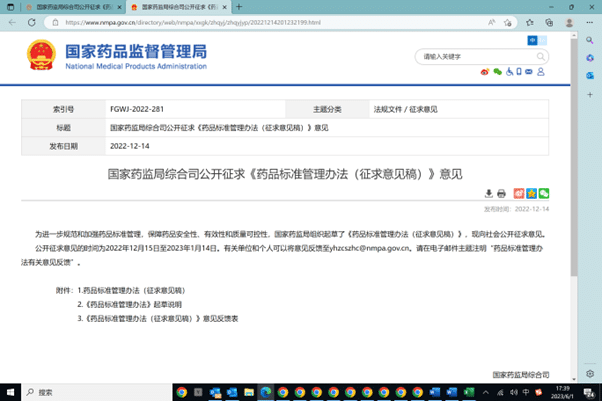
Task: Download the article with the download icon
Action: pyautogui.click(x=488, y=193)
